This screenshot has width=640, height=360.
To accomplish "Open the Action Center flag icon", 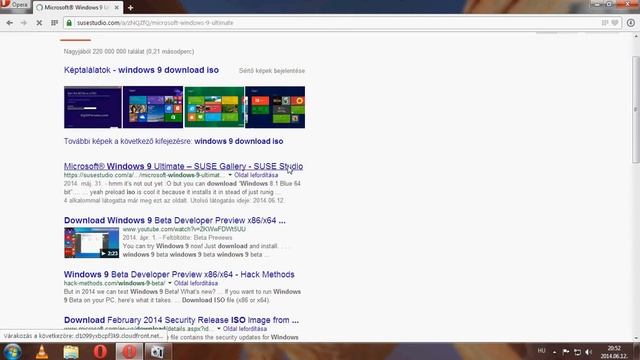I will [566, 352].
